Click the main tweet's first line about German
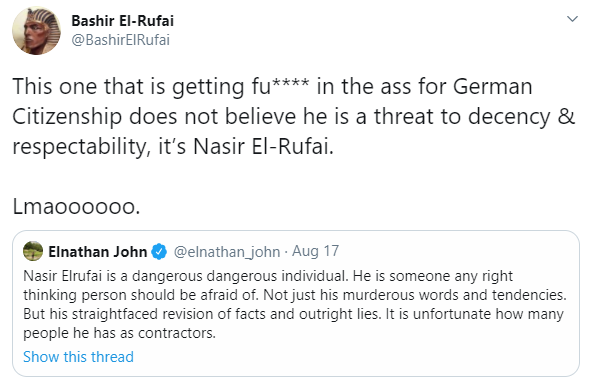Image resolution: width=594 pixels, height=378 pixels. click(x=272, y=87)
